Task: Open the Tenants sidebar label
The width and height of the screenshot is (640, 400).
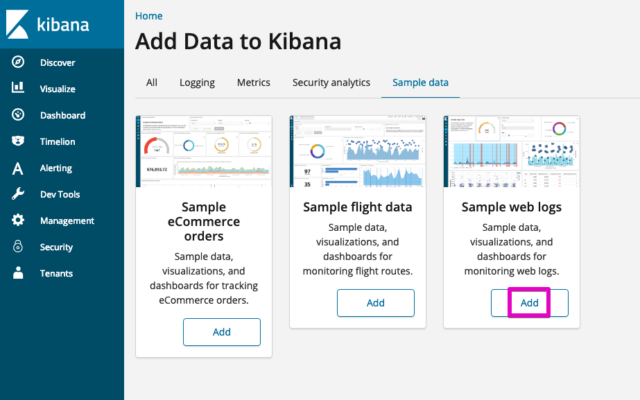Action: 56,273
